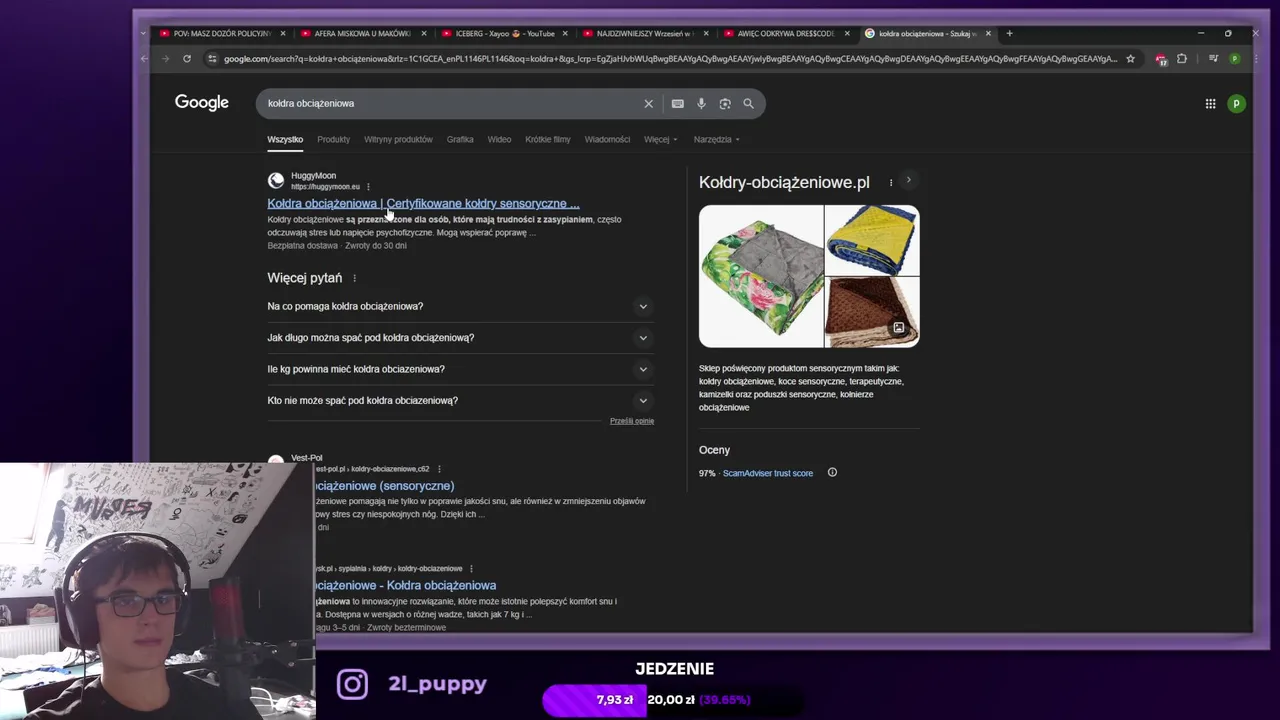The width and height of the screenshot is (1280, 720).
Task: Select the Wszystko search tab
Action: click(285, 139)
